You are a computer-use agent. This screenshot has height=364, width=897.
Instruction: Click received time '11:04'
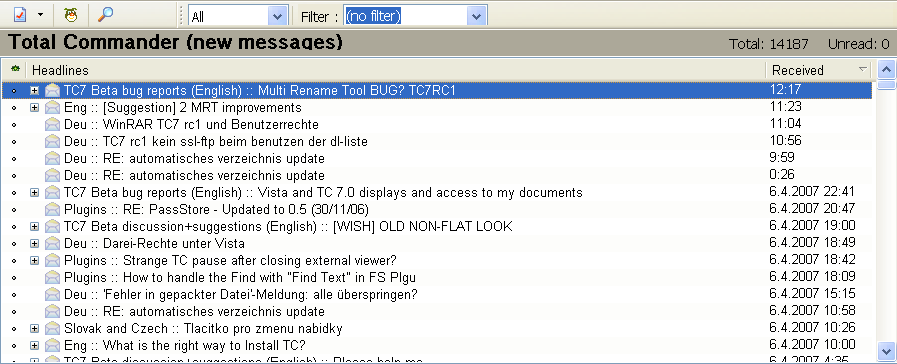[x=785, y=124]
